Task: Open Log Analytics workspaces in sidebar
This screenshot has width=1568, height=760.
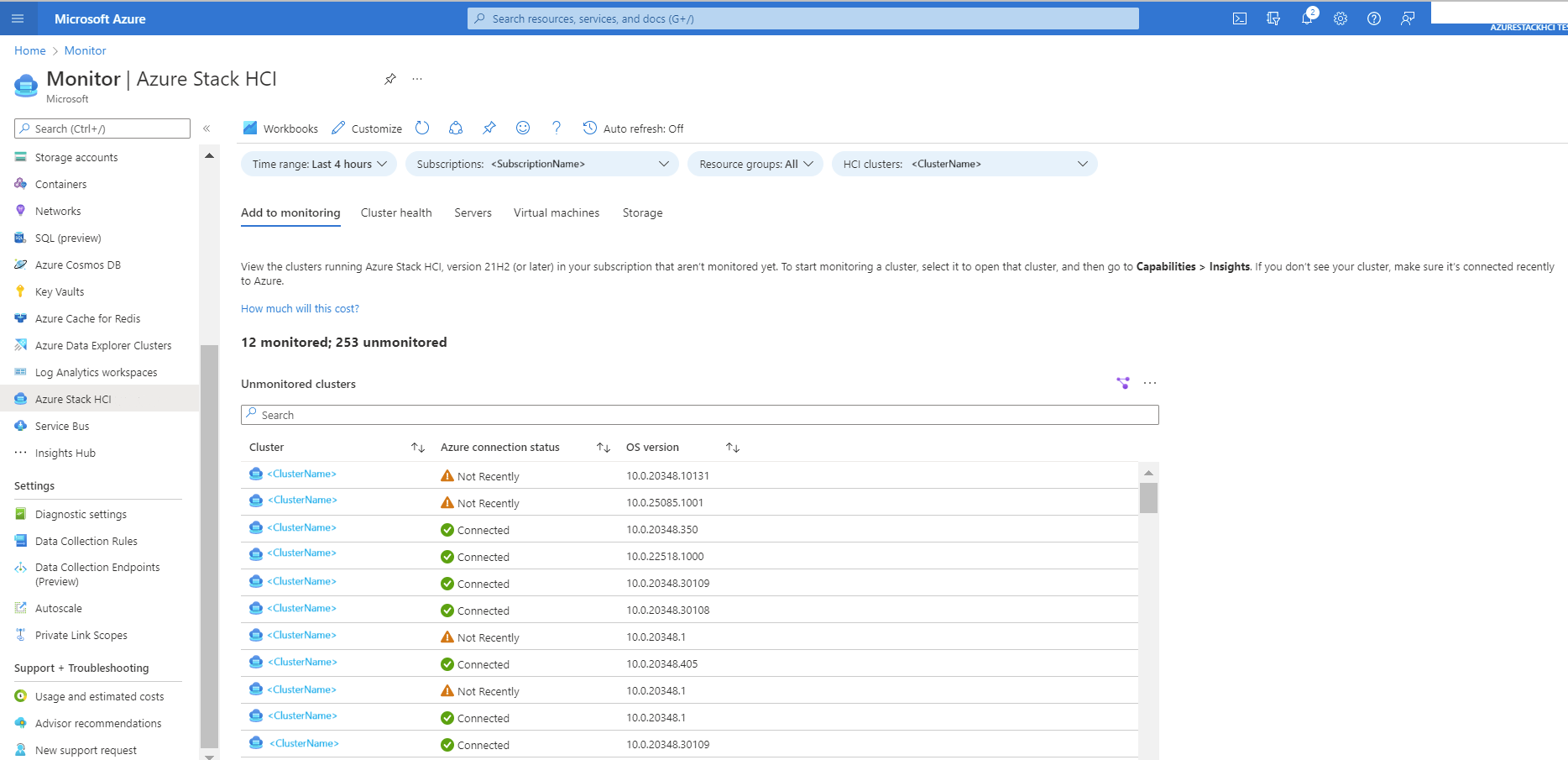Action: pos(96,373)
